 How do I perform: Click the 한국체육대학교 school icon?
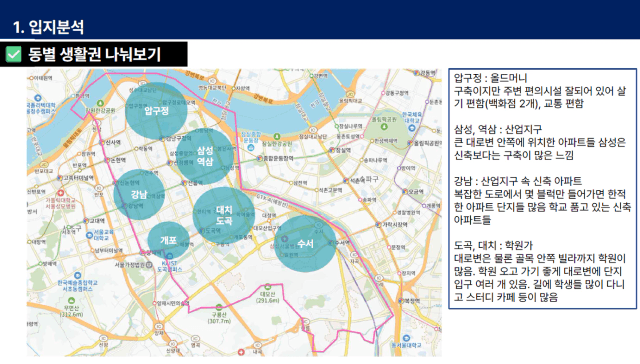coord(411,128)
